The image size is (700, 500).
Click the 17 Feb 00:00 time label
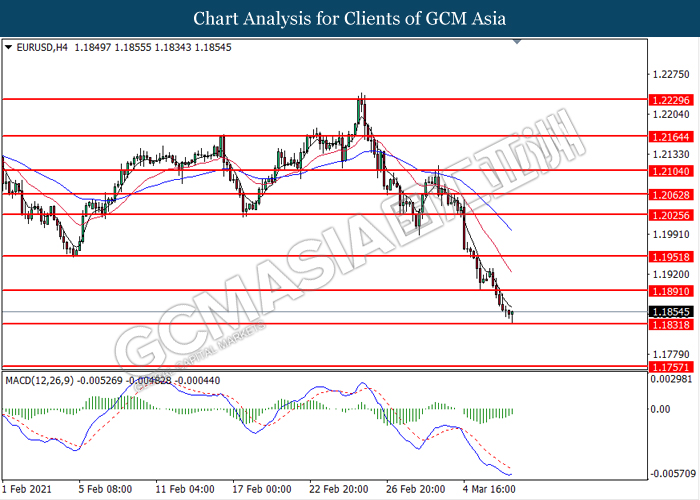262,489
